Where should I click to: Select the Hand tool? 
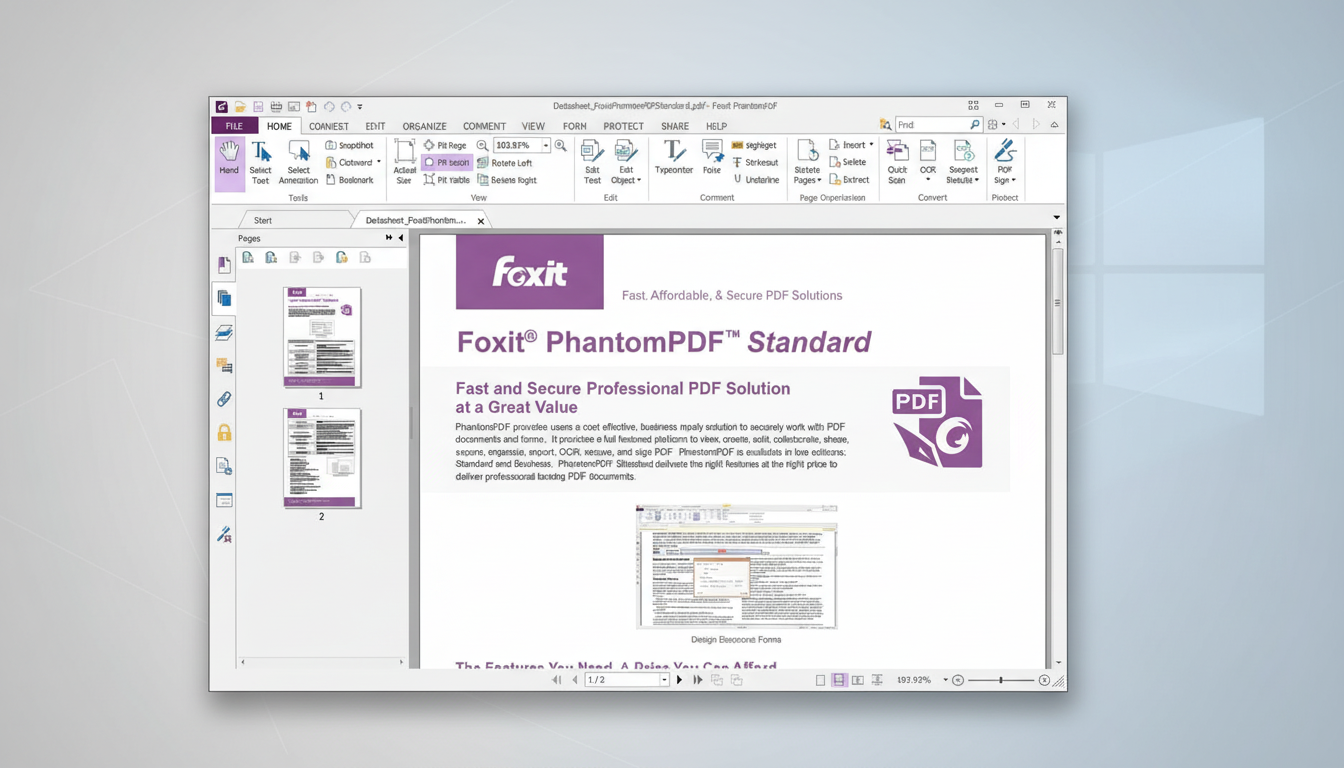pyautogui.click(x=228, y=163)
